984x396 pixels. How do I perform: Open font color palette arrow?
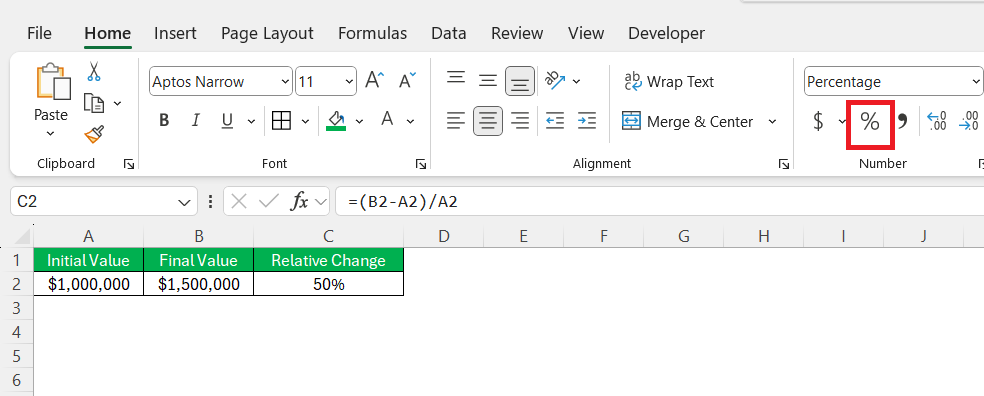[x=410, y=121]
